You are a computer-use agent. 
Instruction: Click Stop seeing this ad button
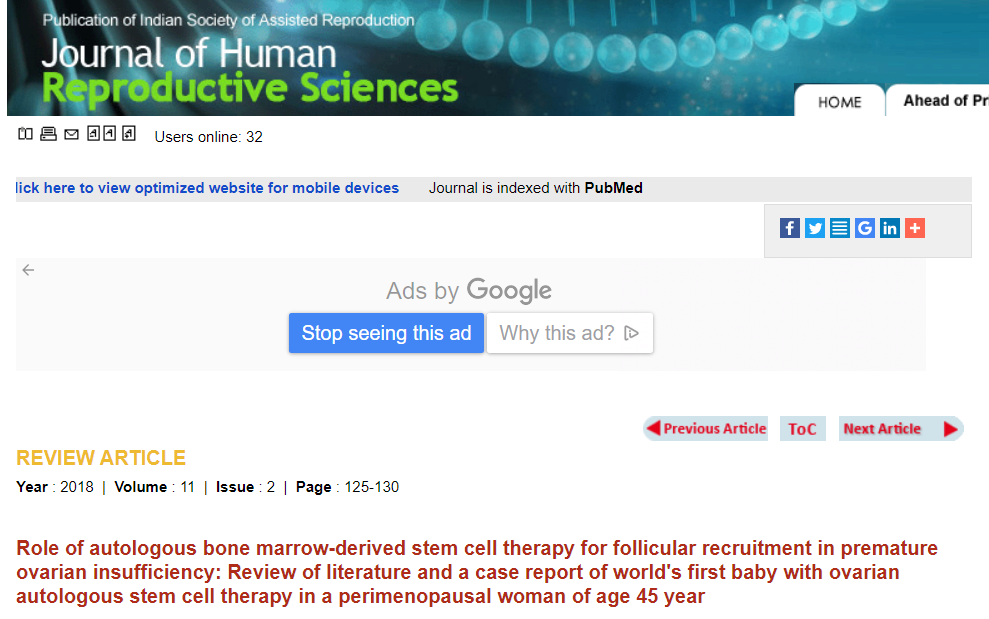pos(386,333)
